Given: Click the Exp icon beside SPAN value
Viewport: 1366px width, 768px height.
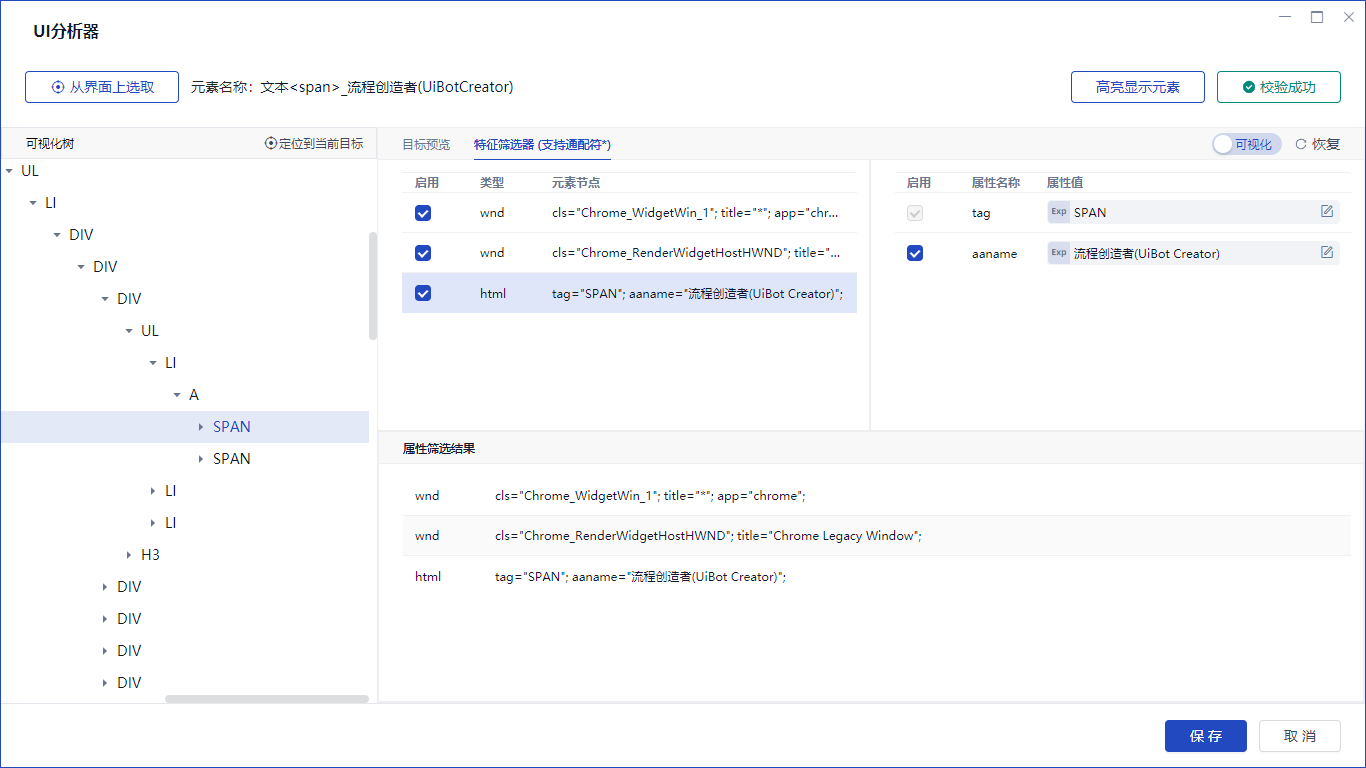Looking at the screenshot, I should point(1059,212).
